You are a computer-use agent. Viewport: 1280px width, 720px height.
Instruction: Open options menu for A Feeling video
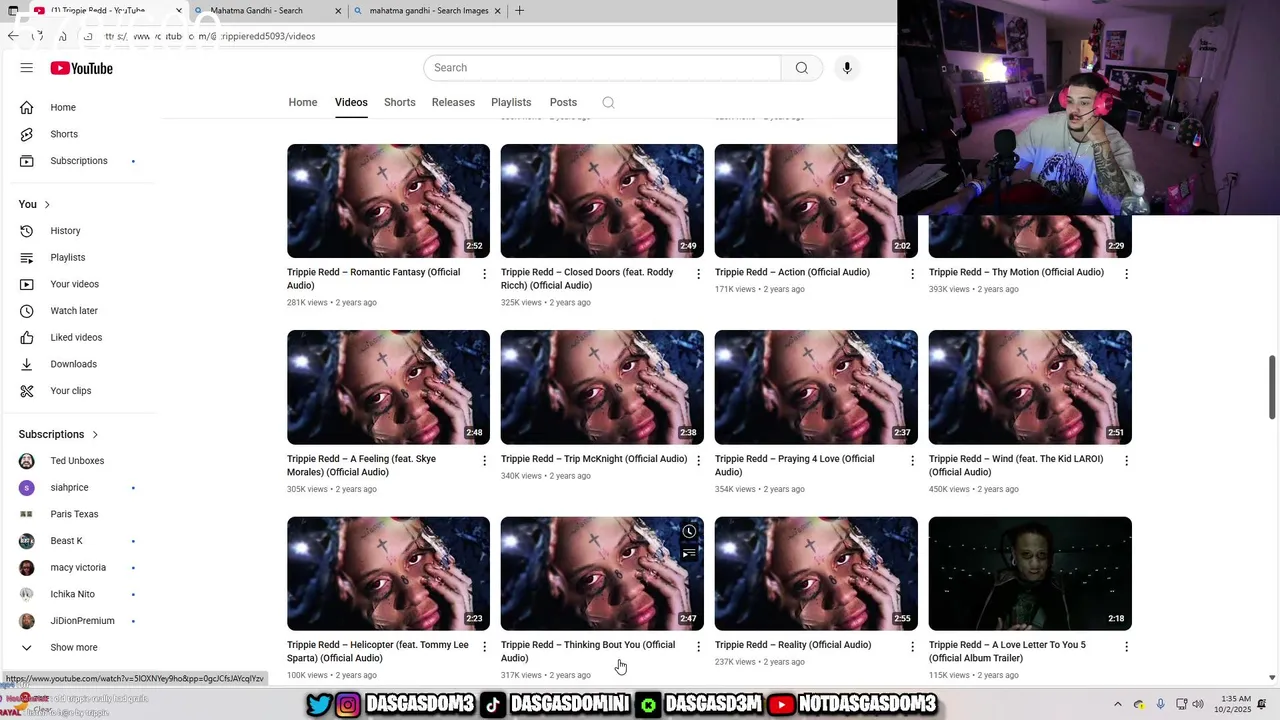(x=485, y=461)
